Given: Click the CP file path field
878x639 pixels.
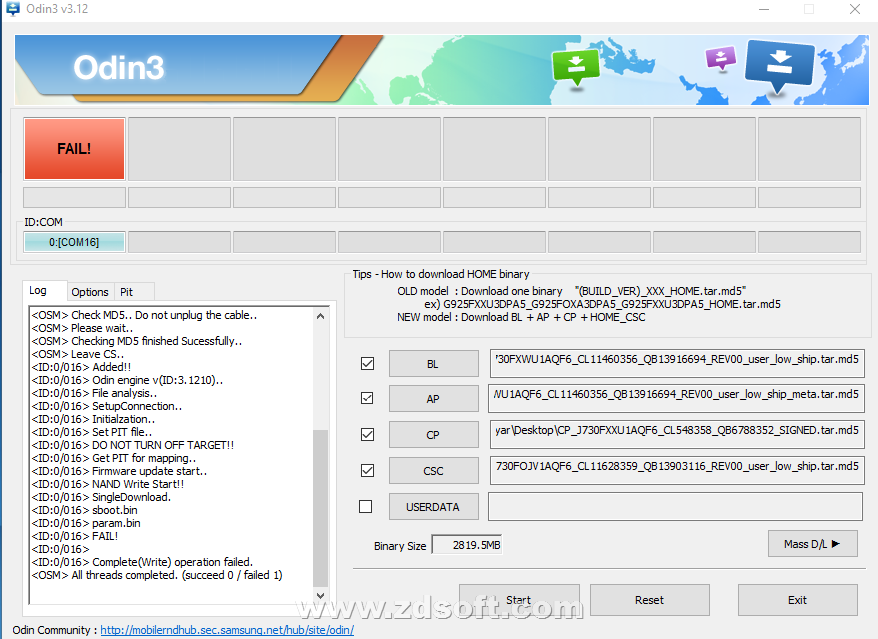Looking at the screenshot, I should [x=677, y=434].
